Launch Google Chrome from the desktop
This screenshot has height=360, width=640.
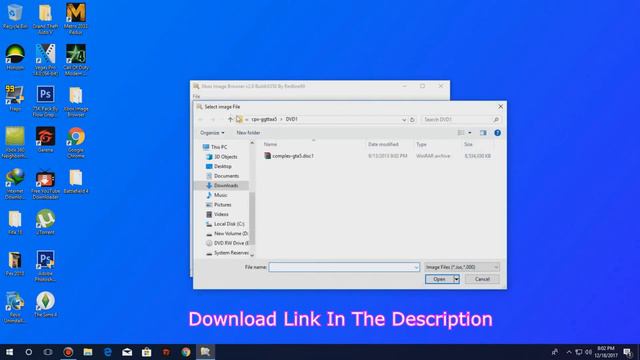tap(76, 142)
